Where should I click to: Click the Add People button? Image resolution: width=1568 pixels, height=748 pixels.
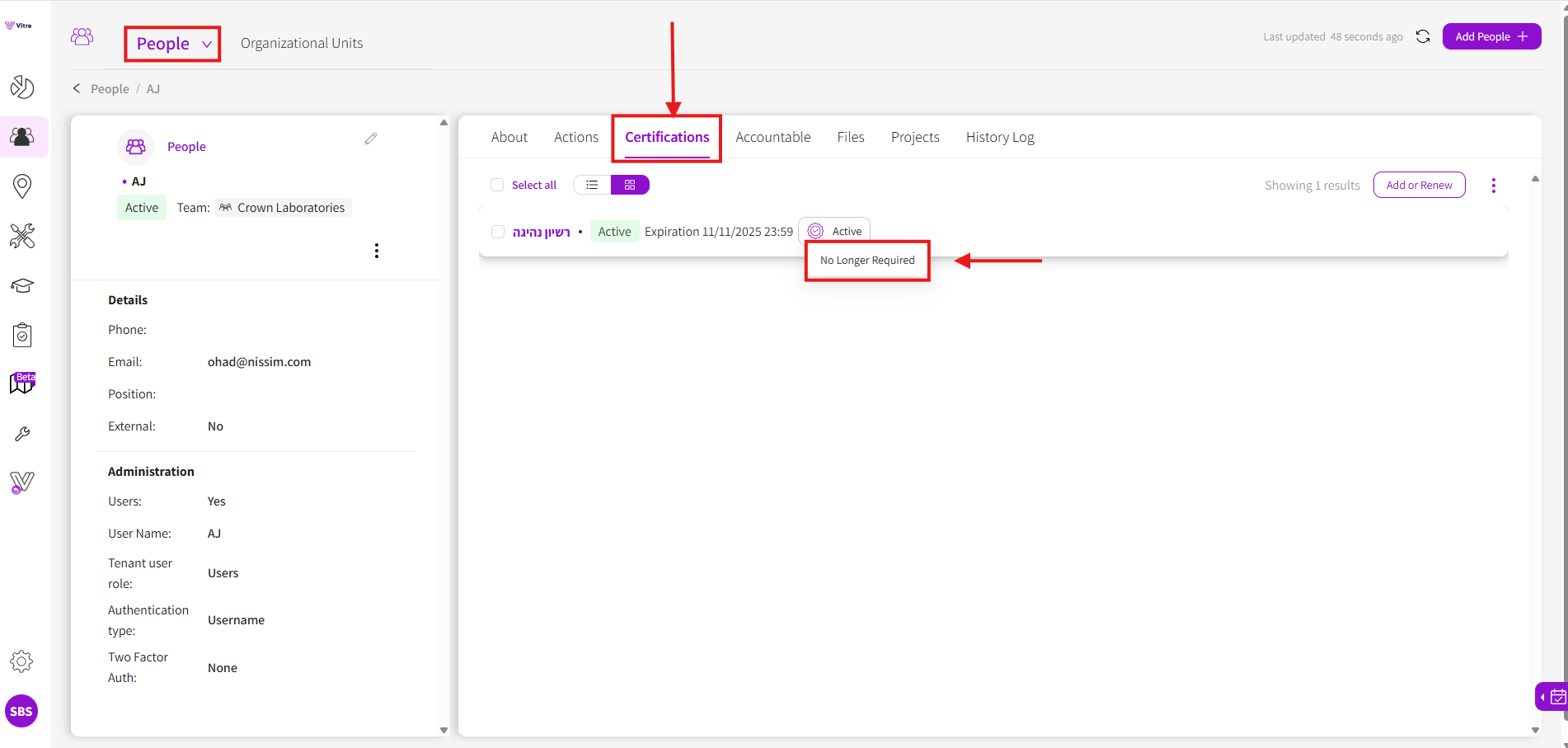coord(1492,36)
